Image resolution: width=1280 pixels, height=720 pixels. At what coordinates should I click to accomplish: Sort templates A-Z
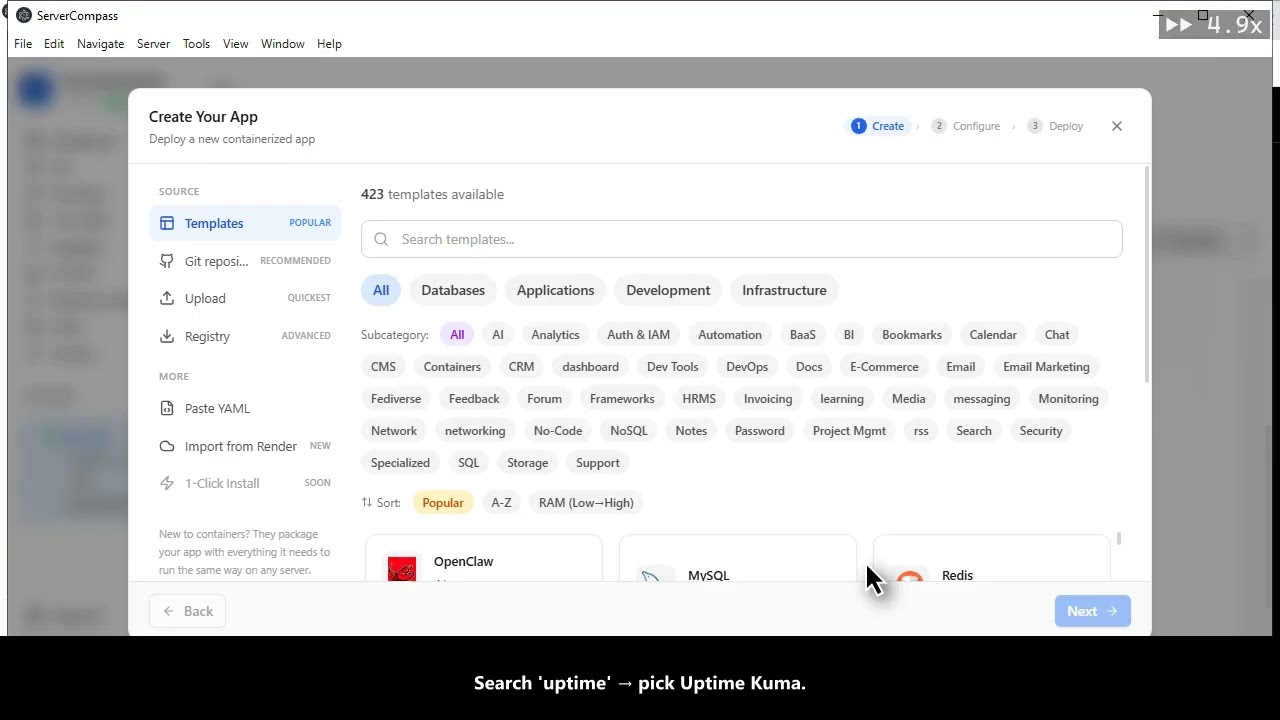501,503
